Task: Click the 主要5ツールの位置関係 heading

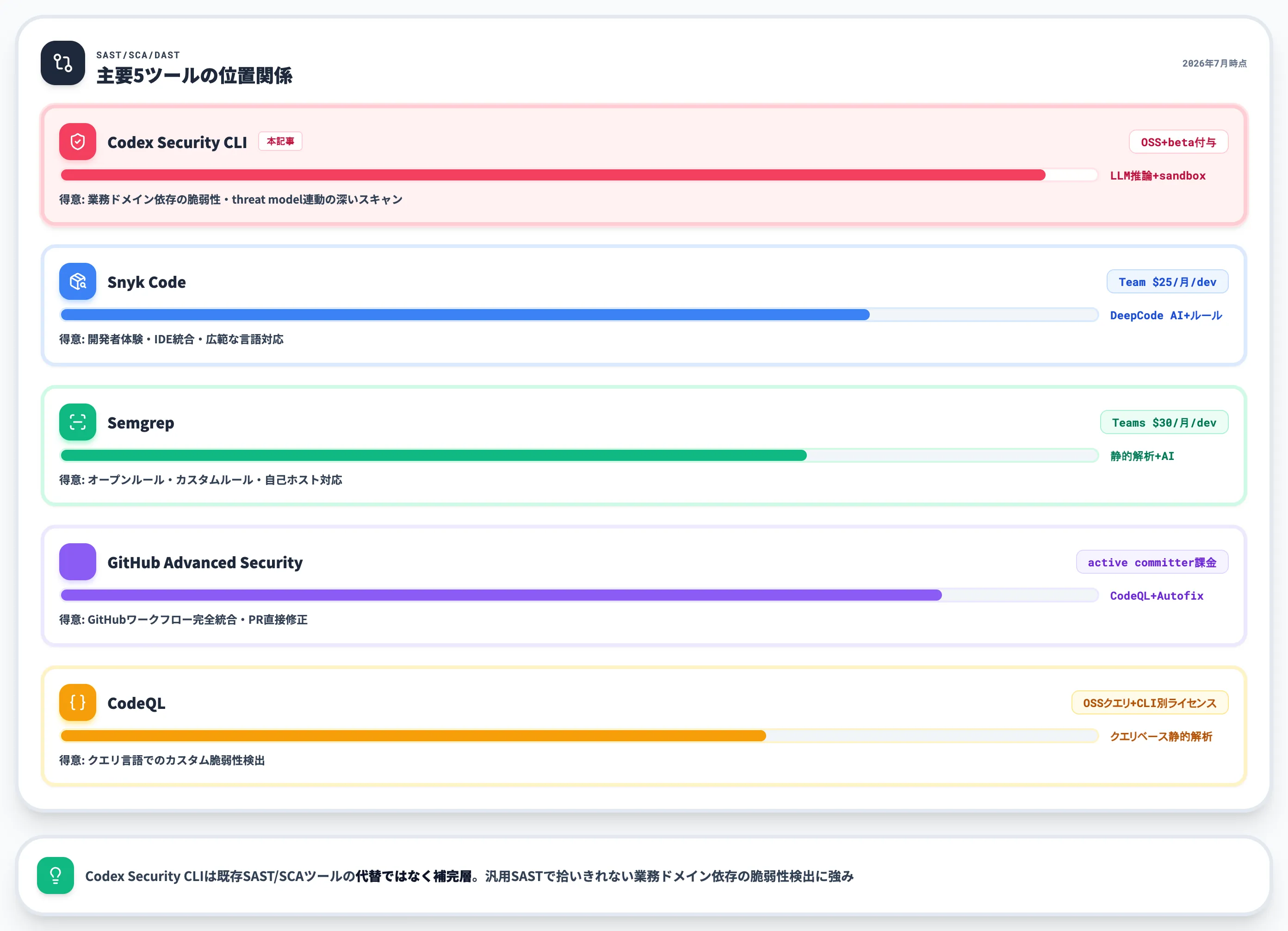Action: pyautogui.click(x=194, y=75)
